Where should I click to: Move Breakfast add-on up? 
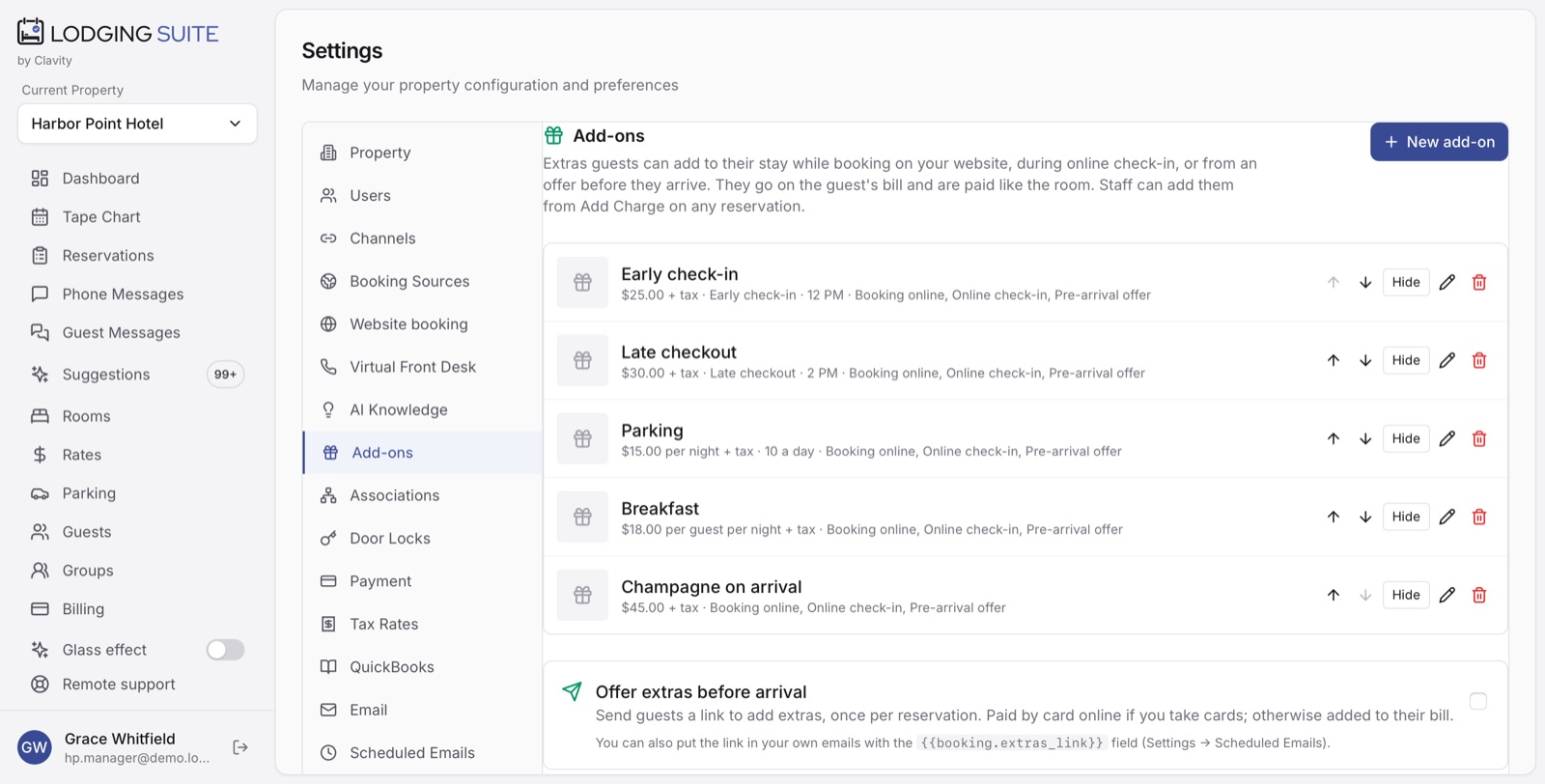pos(1334,518)
